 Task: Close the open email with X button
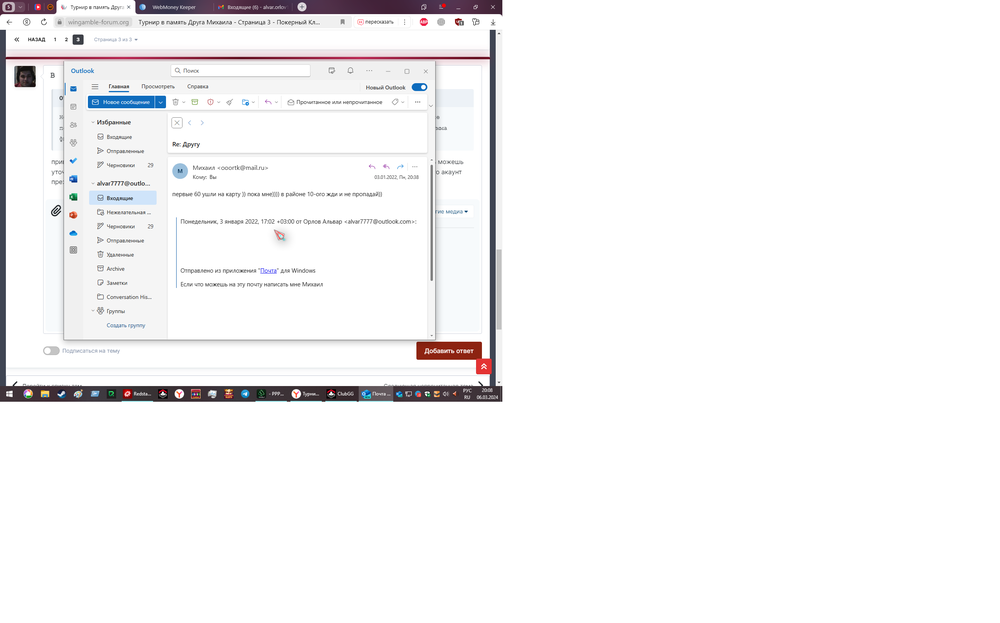tap(177, 123)
